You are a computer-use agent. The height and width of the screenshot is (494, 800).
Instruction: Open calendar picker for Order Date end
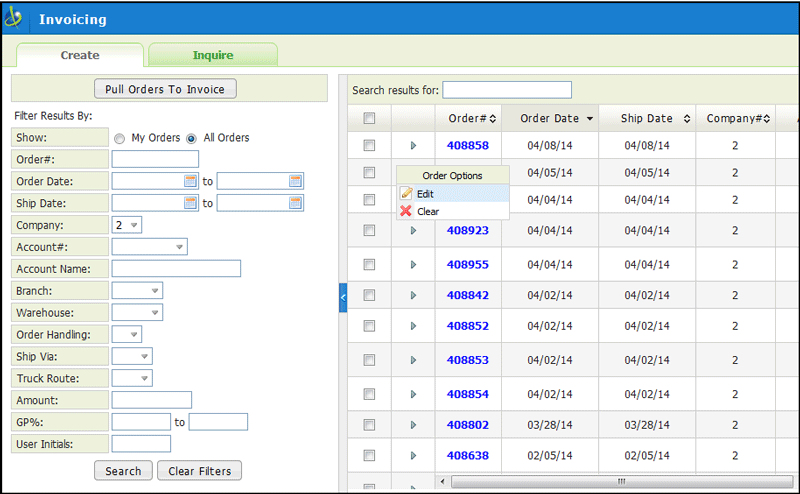[295, 181]
